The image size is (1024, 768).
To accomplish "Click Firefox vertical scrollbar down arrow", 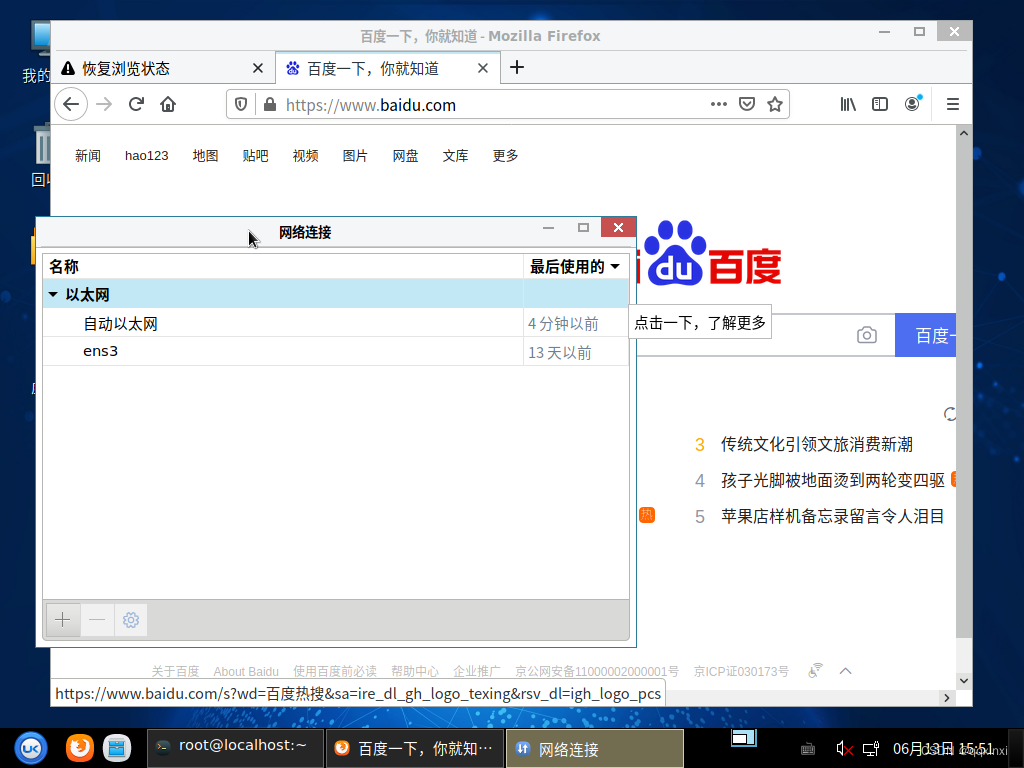I will pos(964,680).
